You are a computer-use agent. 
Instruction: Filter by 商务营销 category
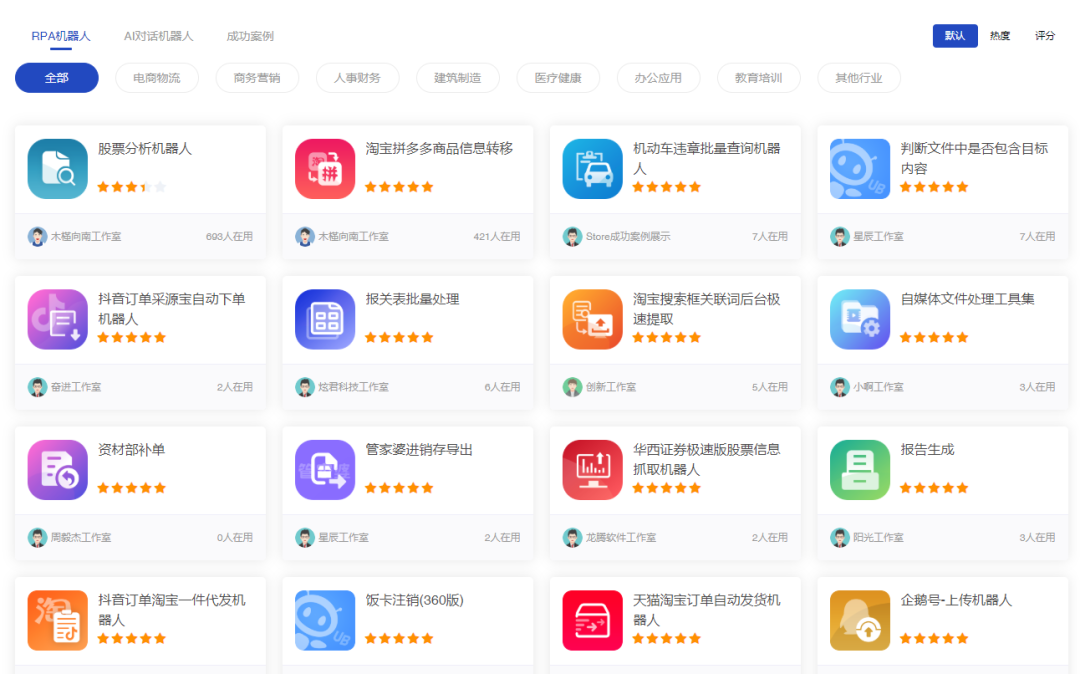257,78
